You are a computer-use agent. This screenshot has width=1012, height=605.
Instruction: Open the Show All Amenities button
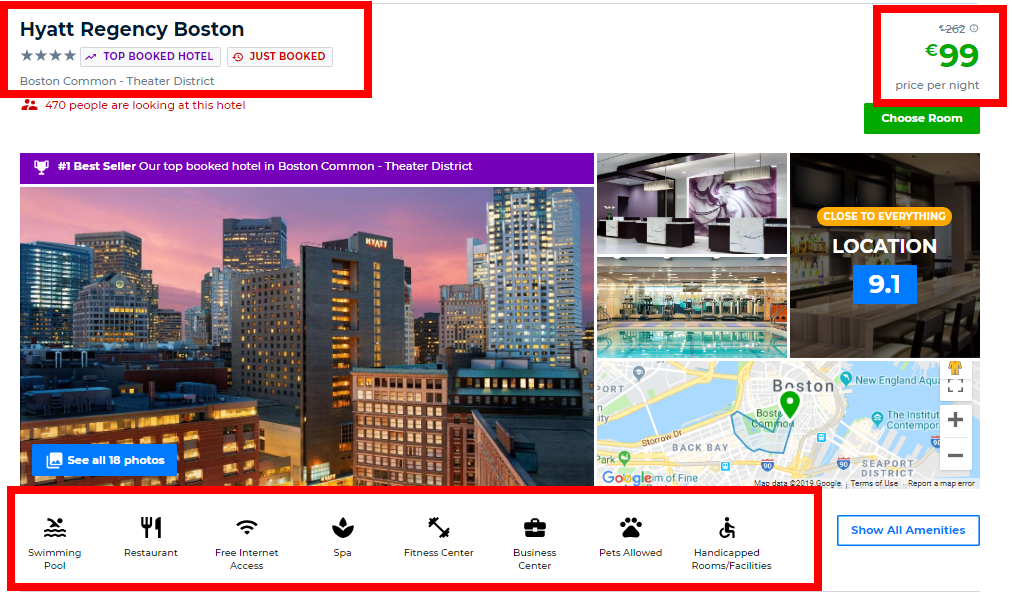coord(908,530)
